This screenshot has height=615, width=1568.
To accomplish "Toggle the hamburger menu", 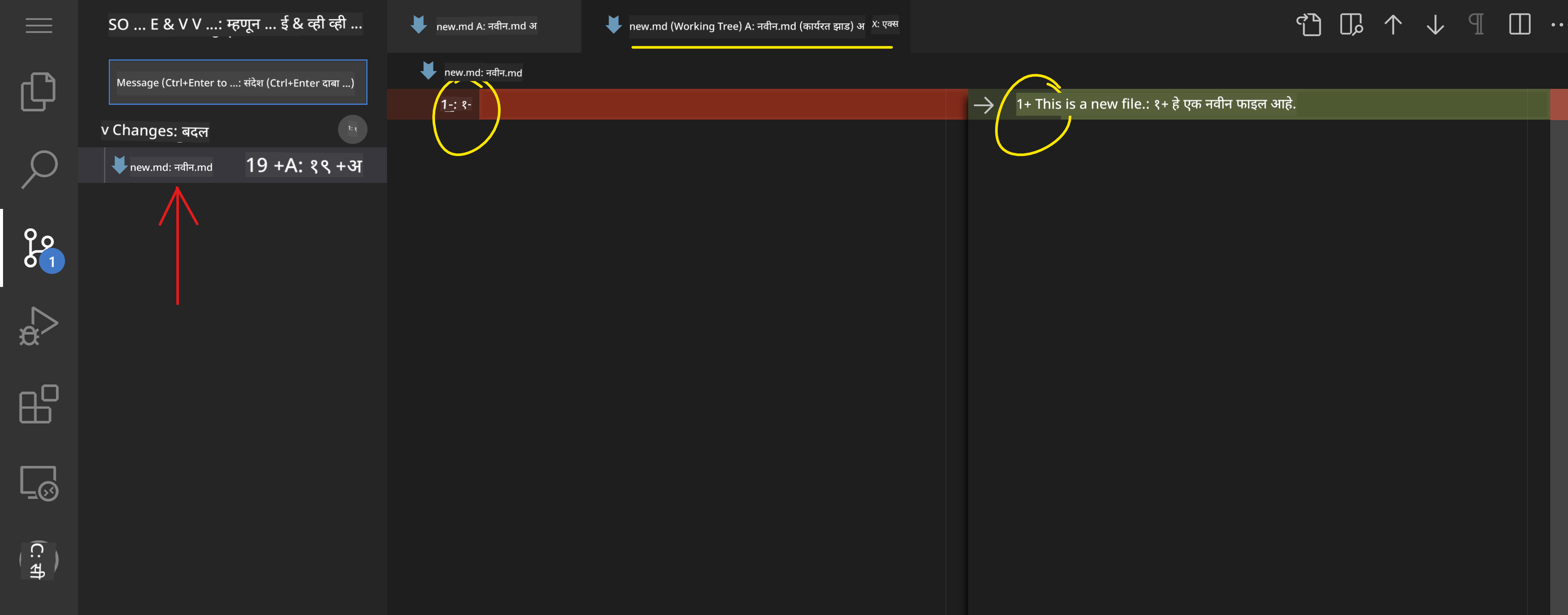I will (x=38, y=25).
